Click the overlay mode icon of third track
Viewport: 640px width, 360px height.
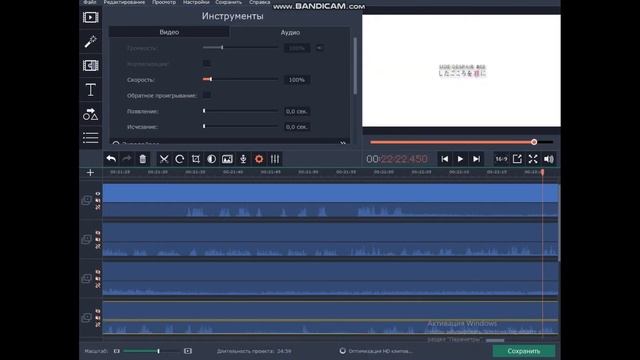point(86,278)
